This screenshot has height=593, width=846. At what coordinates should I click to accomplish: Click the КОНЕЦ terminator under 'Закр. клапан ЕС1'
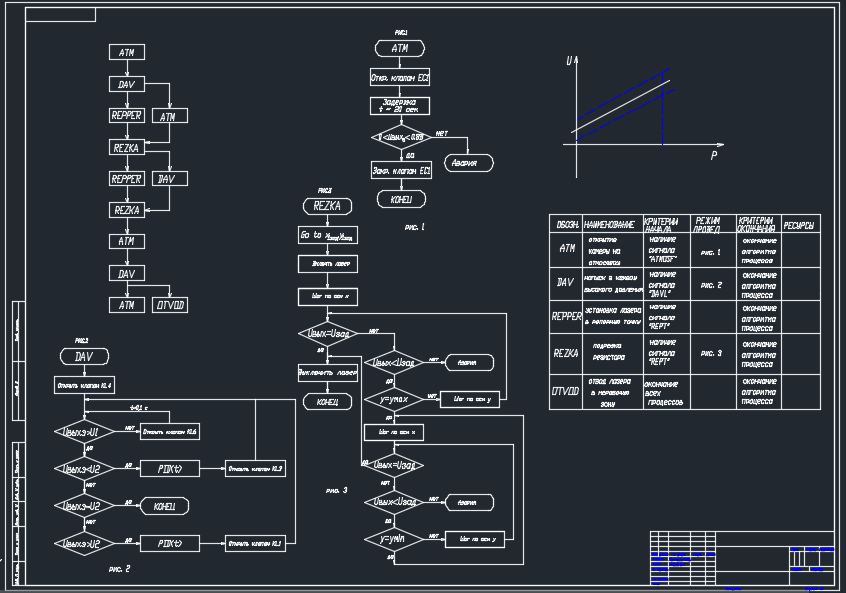[x=401, y=199]
